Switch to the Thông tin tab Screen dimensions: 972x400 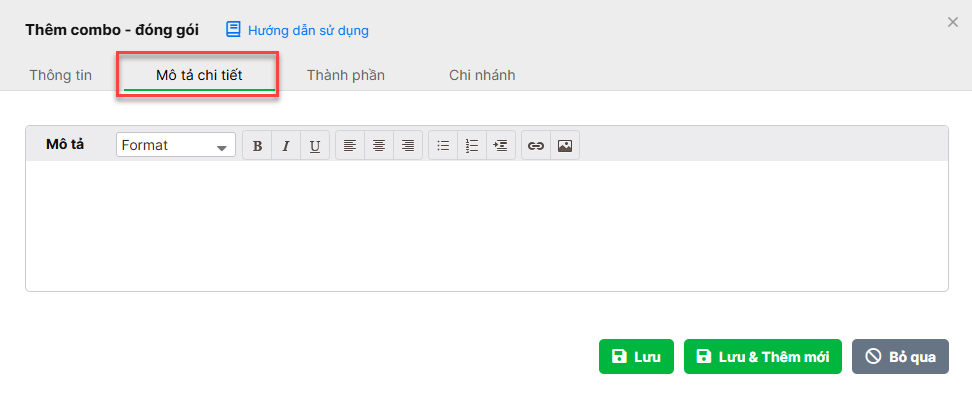pyautogui.click(x=61, y=75)
